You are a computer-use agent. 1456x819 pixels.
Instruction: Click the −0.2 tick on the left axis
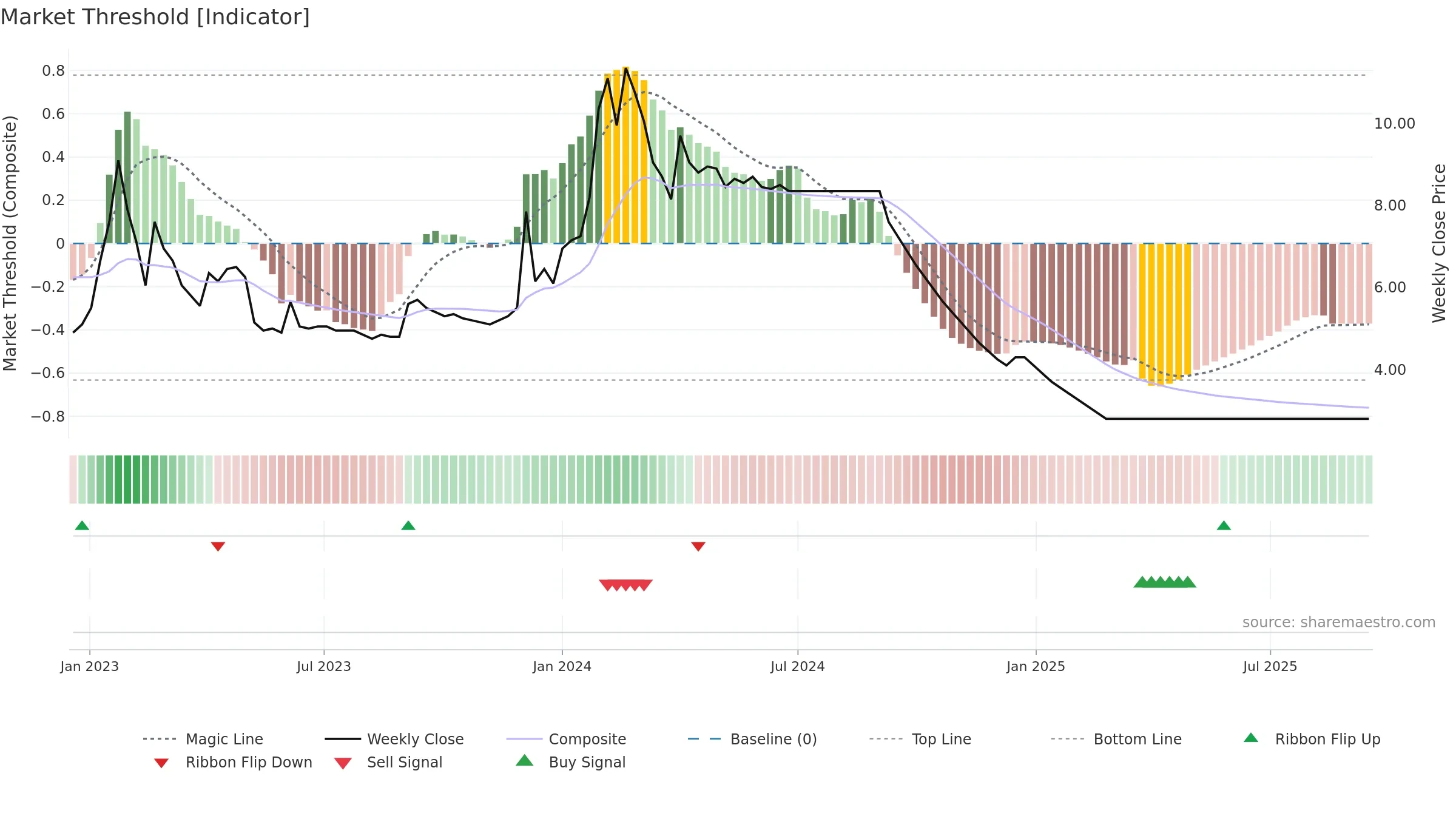[49, 287]
